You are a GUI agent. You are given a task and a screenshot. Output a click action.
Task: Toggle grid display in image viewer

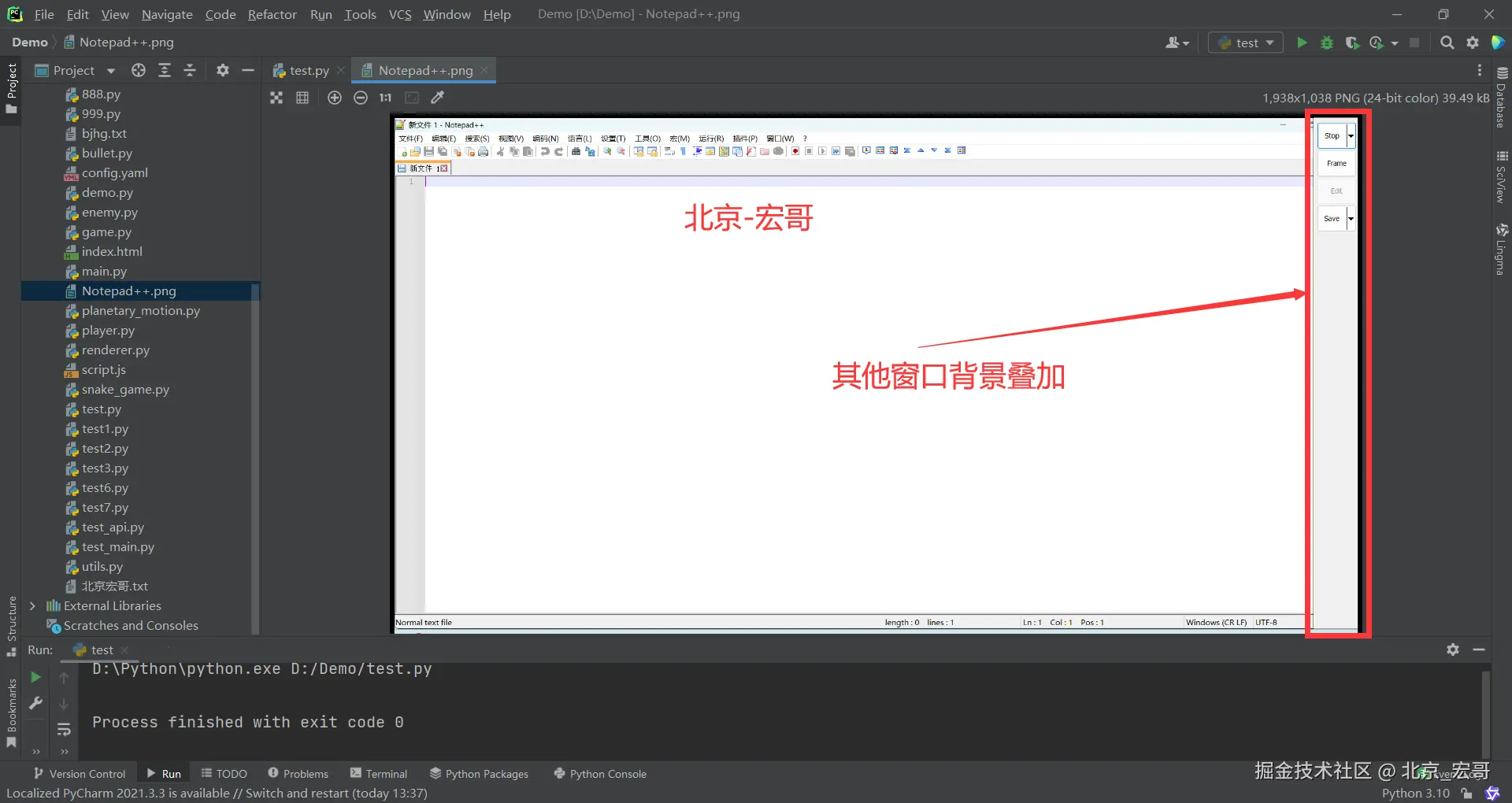pos(302,98)
